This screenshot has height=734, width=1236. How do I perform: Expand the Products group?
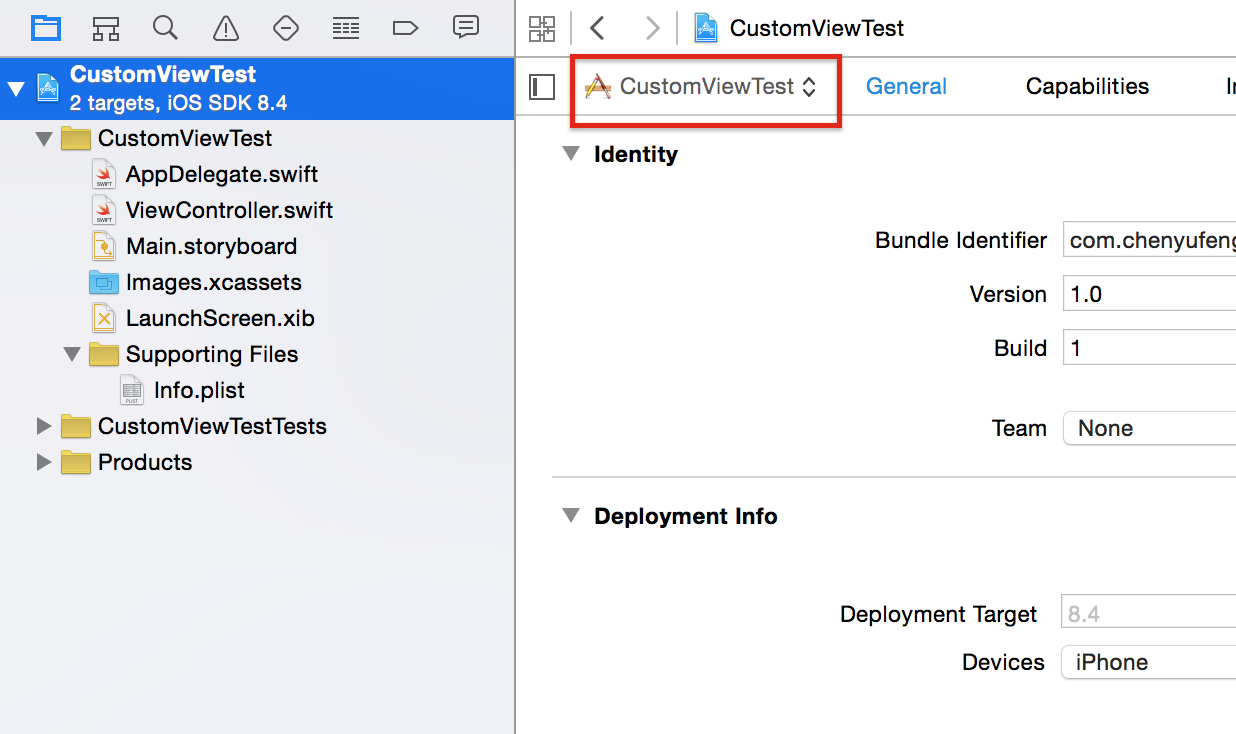click(x=43, y=462)
